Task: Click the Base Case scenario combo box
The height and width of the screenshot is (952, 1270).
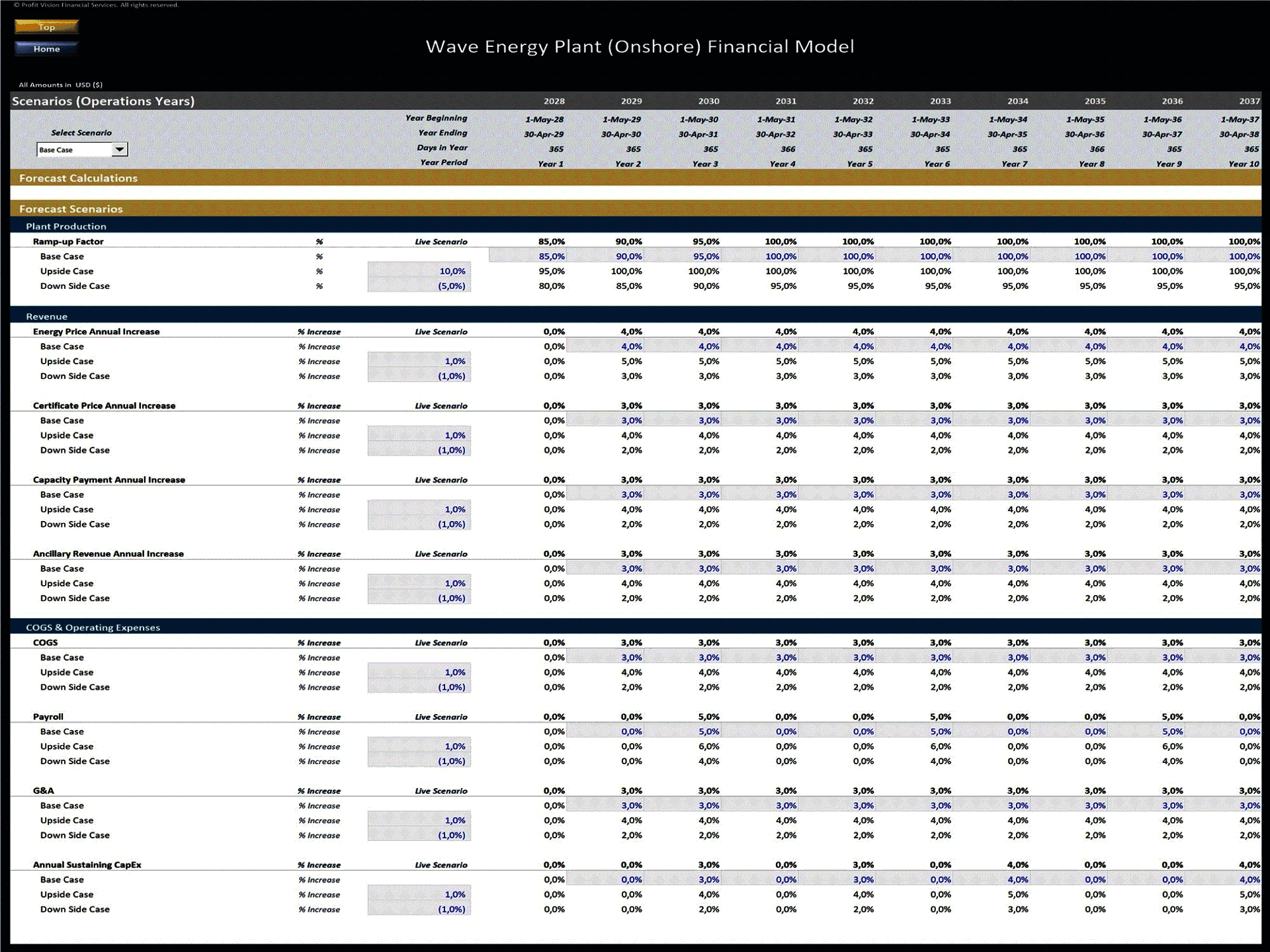Action: coord(82,149)
